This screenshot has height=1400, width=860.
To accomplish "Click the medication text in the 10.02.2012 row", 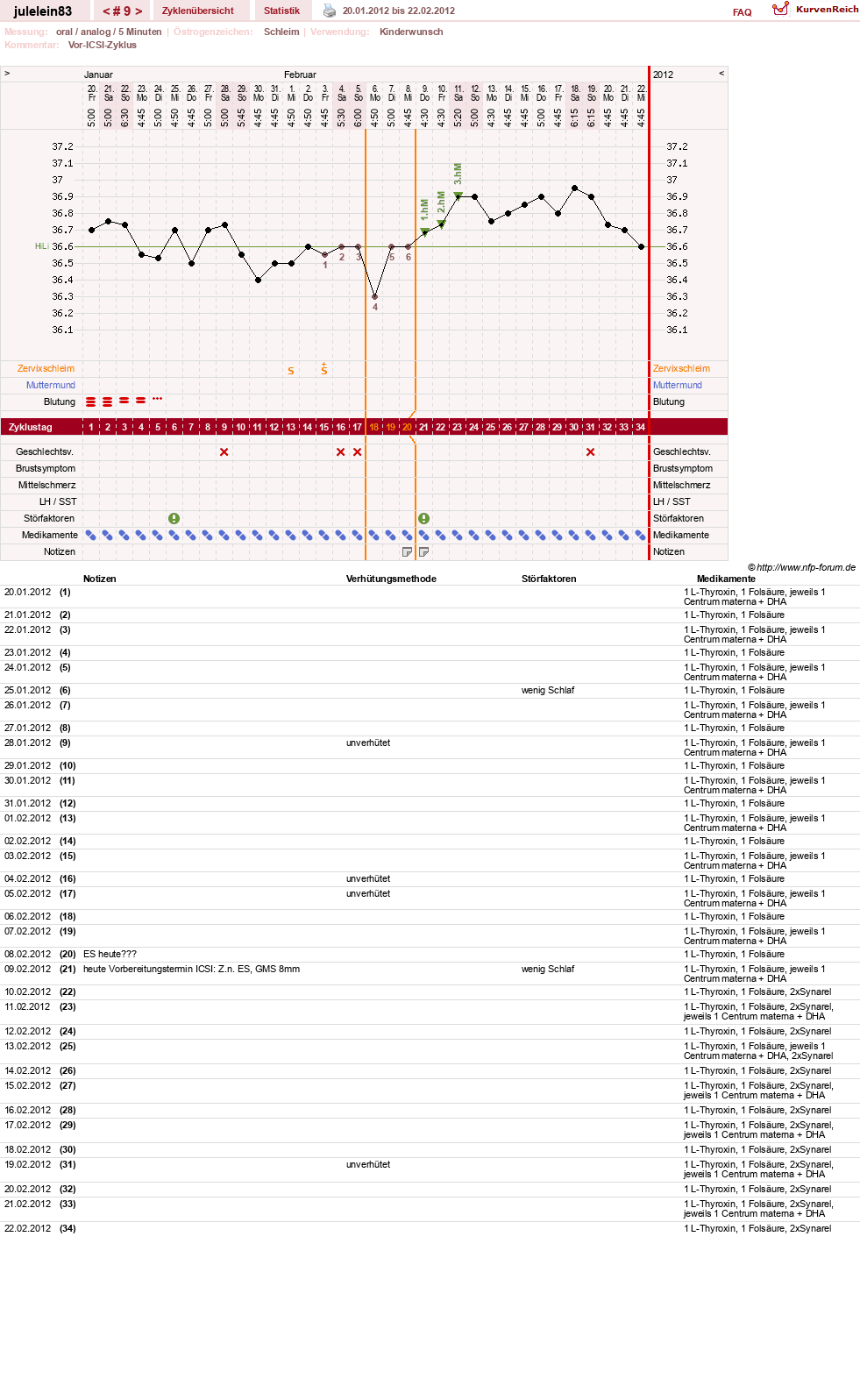I will [757, 992].
